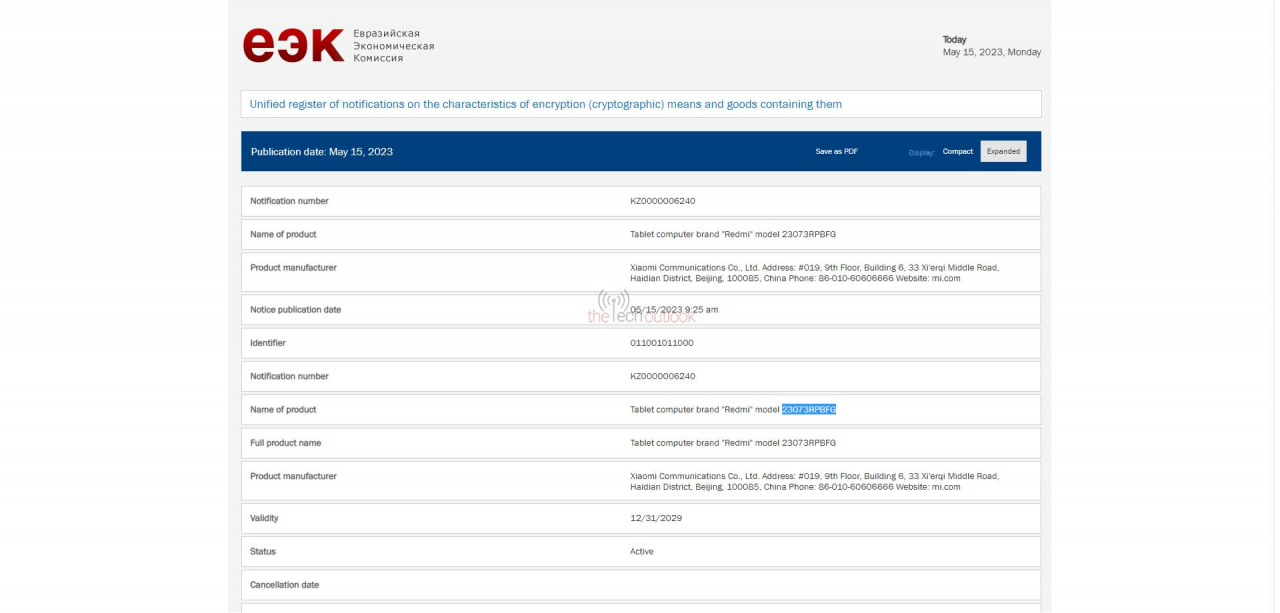Click the Евразийская Экономическая Комиссия logo text

click(x=393, y=46)
